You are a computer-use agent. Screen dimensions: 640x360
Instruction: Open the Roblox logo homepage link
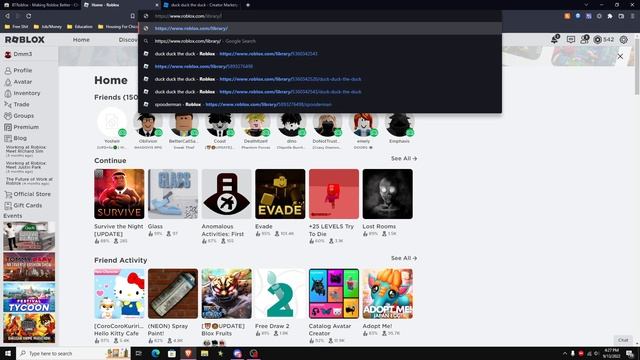click(x=25, y=40)
